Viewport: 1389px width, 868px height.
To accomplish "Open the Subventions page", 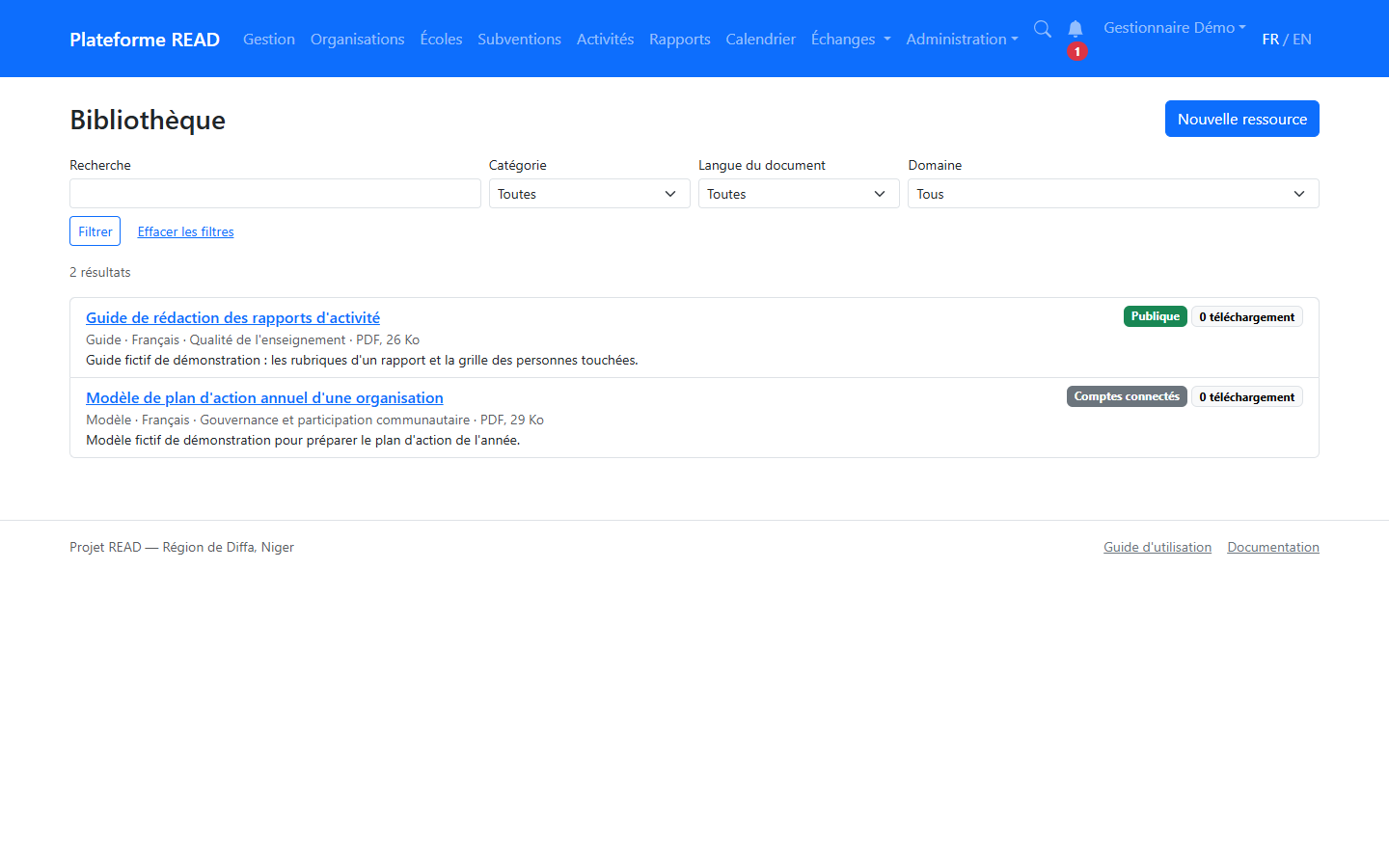I will coord(519,40).
